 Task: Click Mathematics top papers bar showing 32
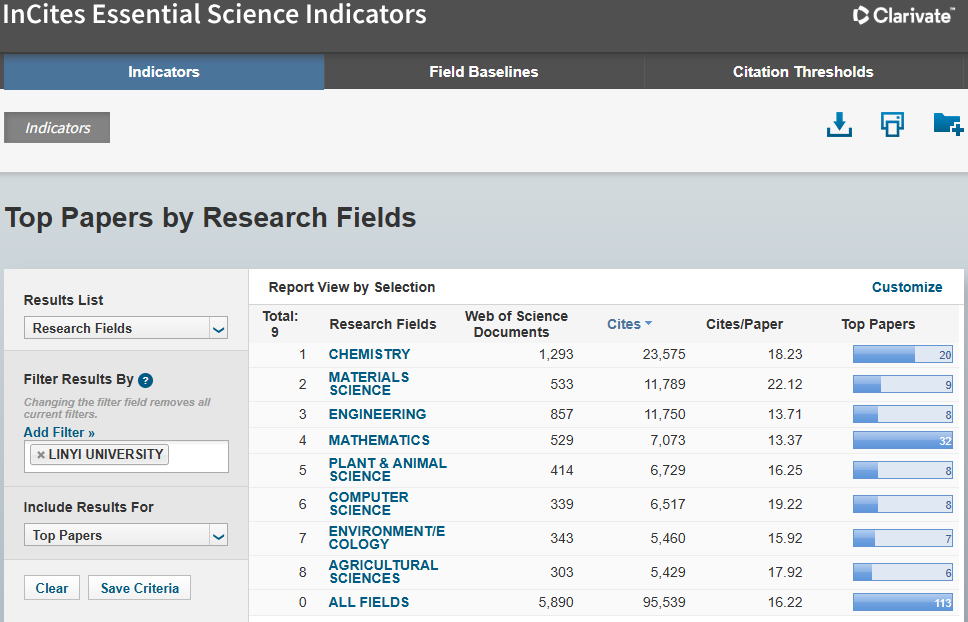click(x=903, y=440)
